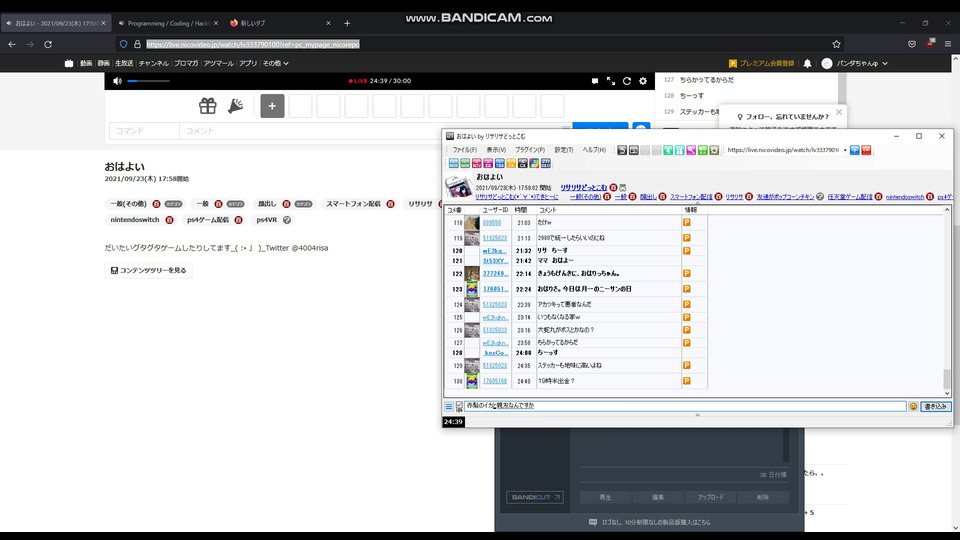Open the その他 dropdown in the site nav

pos(276,63)
